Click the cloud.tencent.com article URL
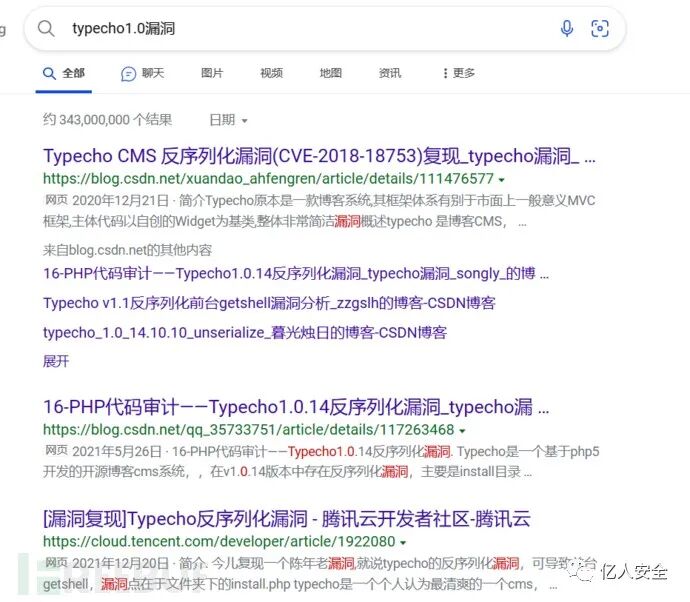This screenshot has width=690, height=602. [219, 541]
